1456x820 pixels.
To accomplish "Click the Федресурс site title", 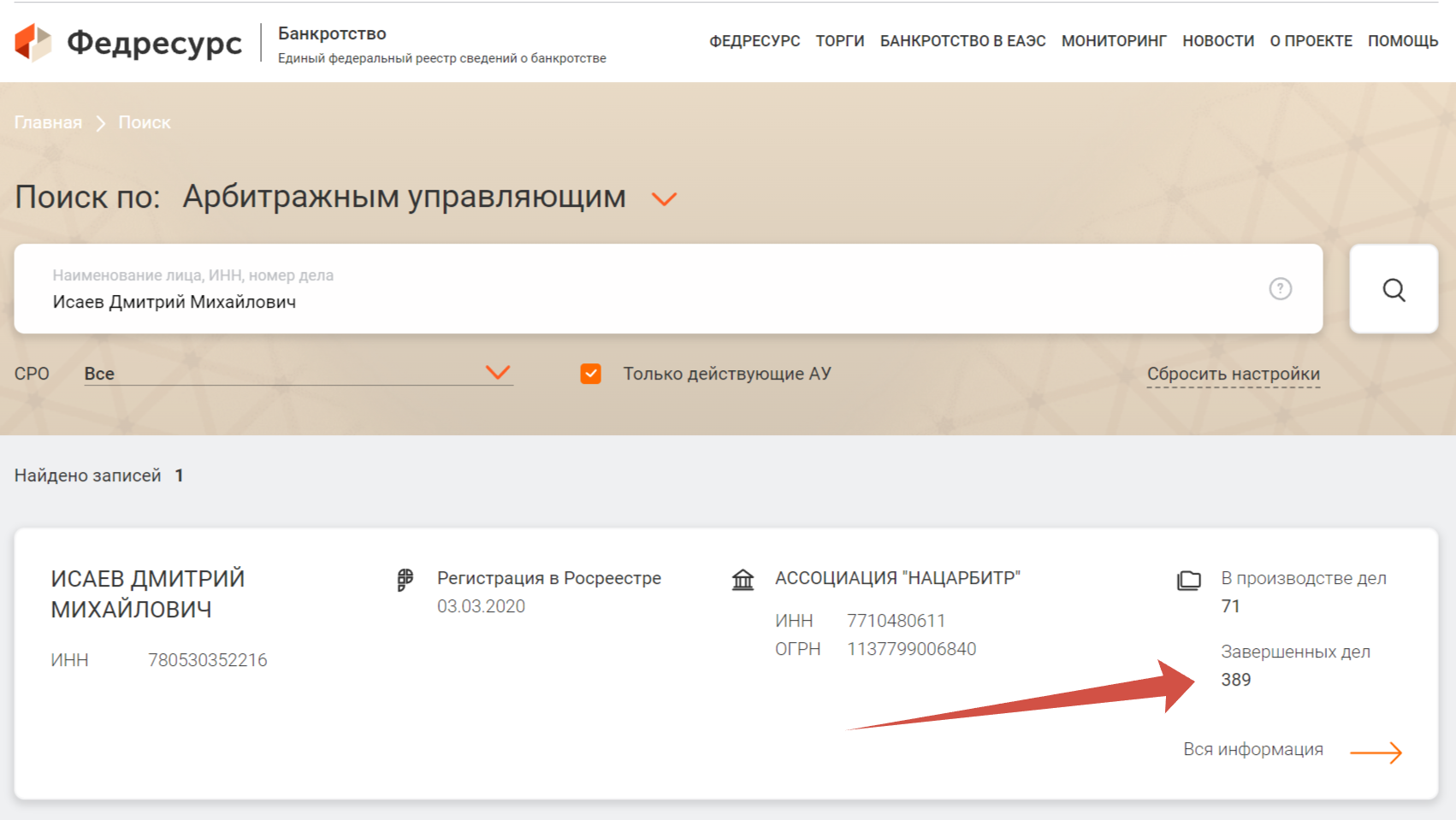I will click(155, 42).
